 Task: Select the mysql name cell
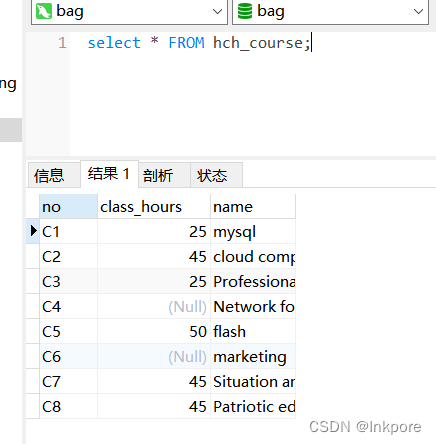coord(253,231)
